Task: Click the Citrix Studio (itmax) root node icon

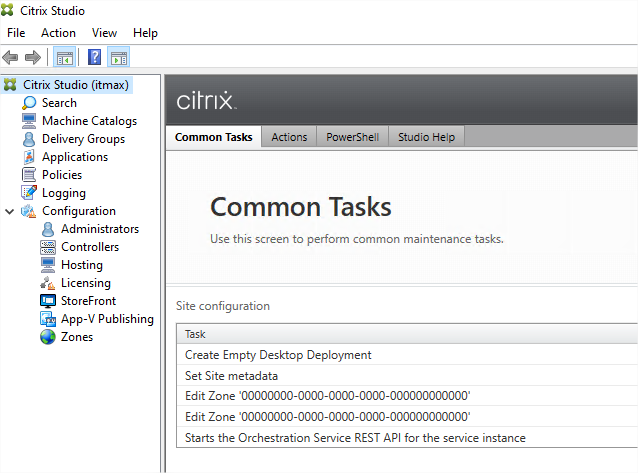Action: 10,85
